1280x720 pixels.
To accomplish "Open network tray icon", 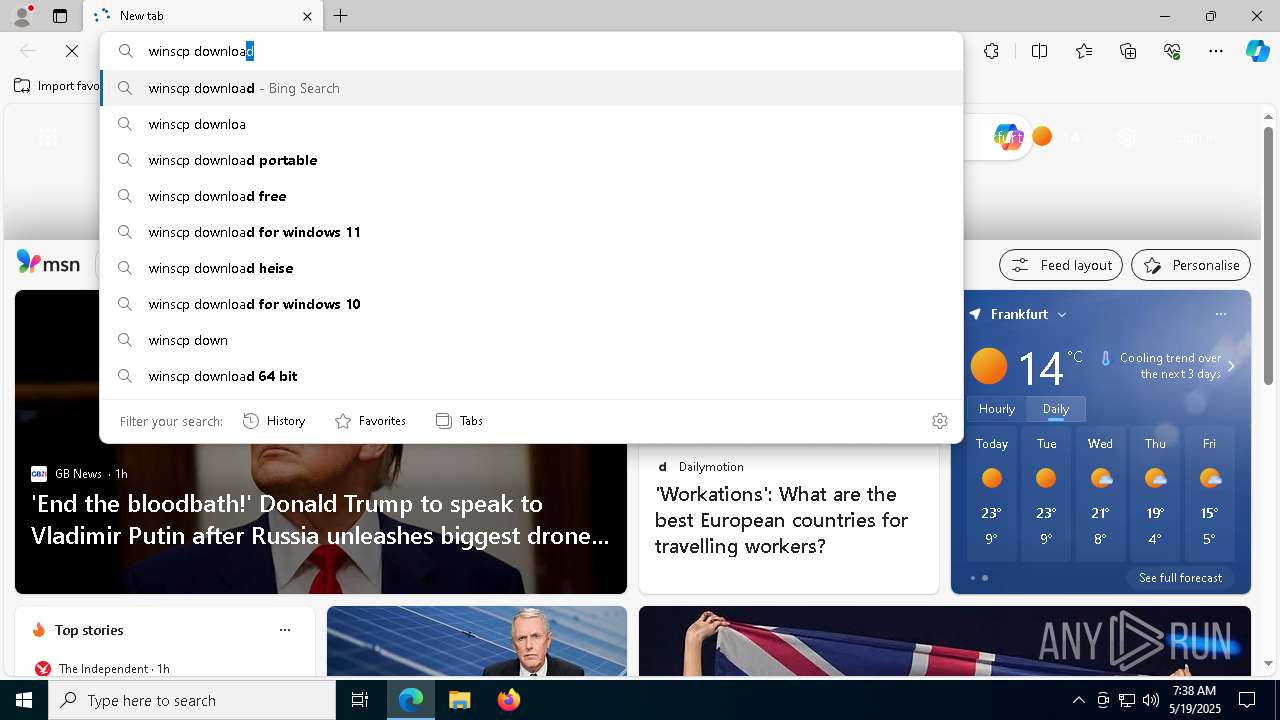I will pos(1126,700).
